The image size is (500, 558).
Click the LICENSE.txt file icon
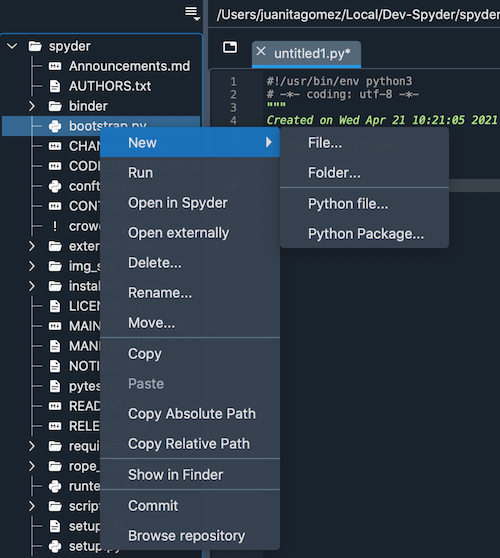coord(55,306)
